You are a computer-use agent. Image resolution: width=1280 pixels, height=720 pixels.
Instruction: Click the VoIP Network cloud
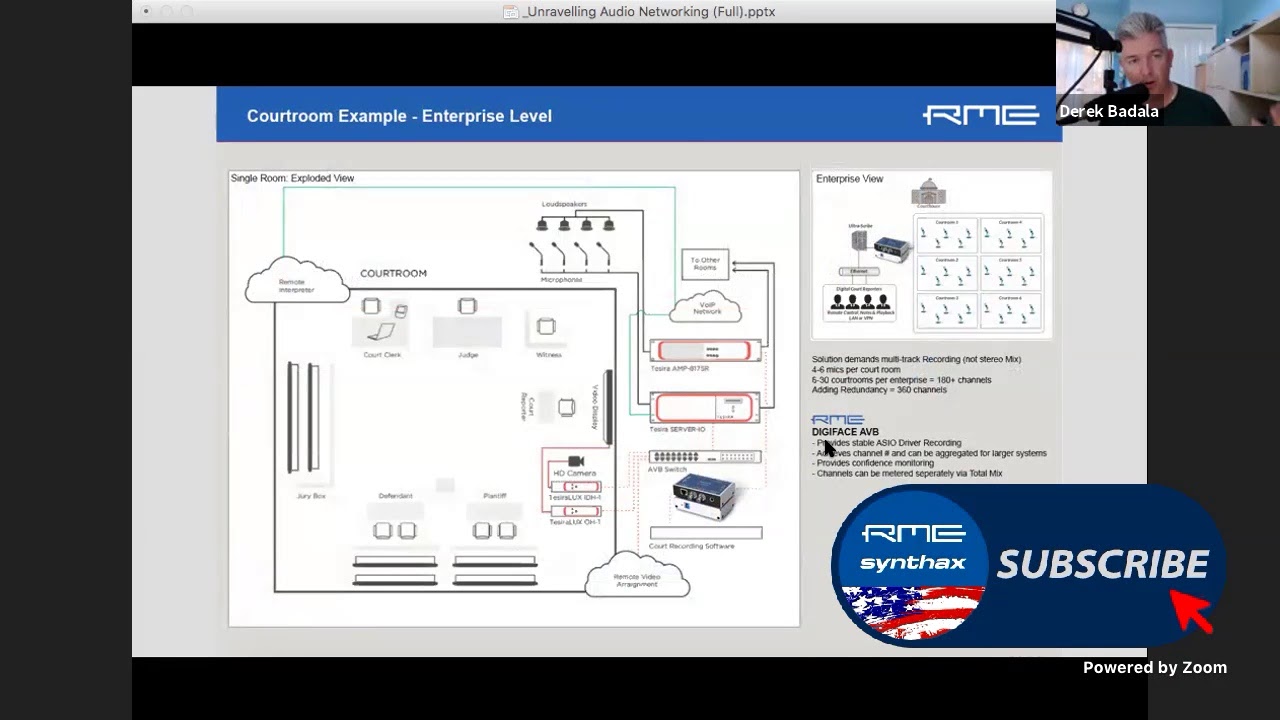707,307
